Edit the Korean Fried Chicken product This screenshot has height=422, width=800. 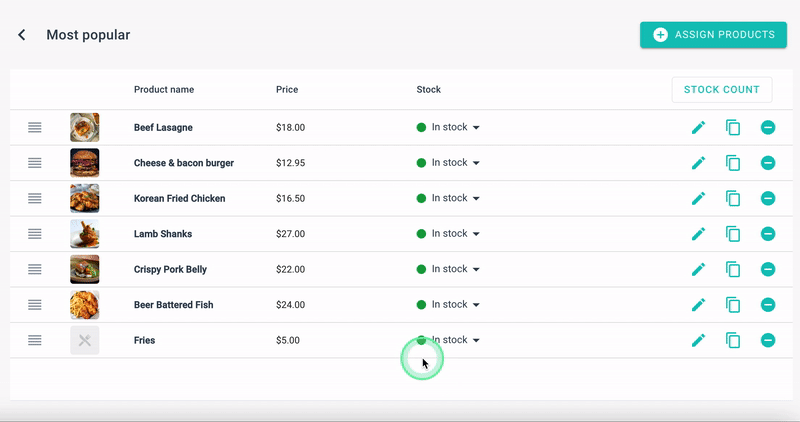tap(698, 198)
